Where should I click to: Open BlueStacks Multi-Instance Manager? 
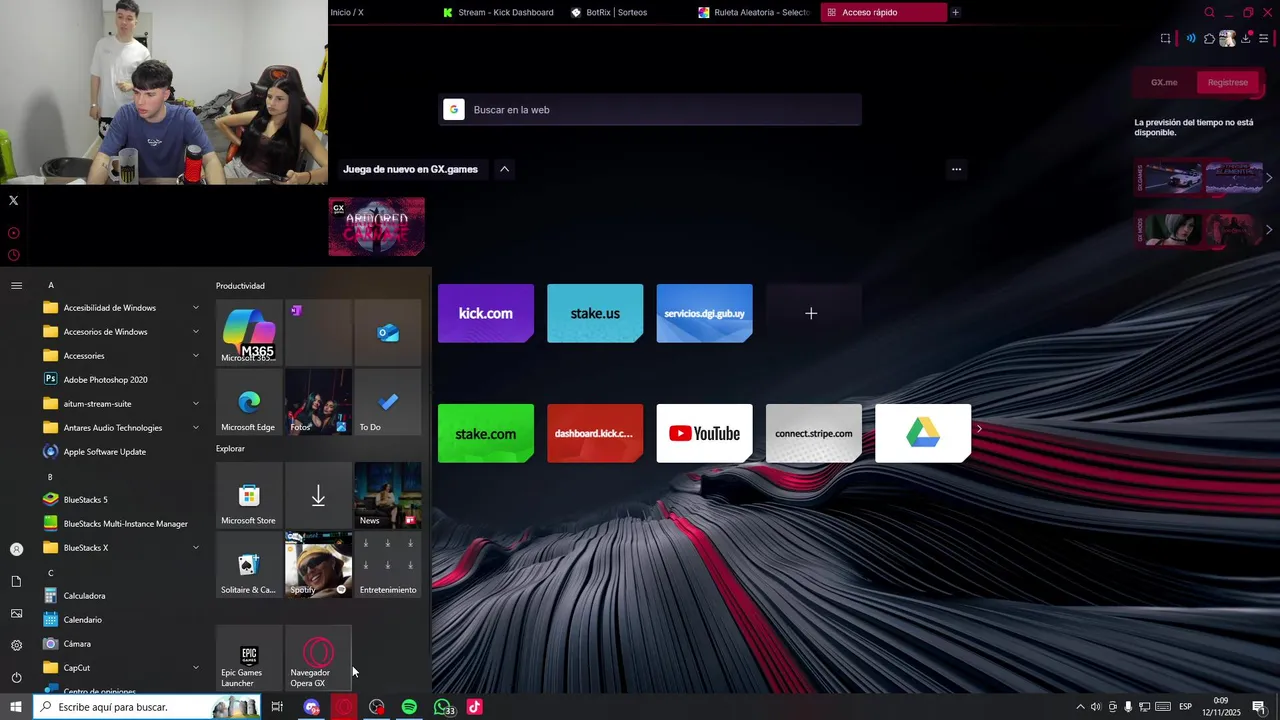[x=122, y=524]
